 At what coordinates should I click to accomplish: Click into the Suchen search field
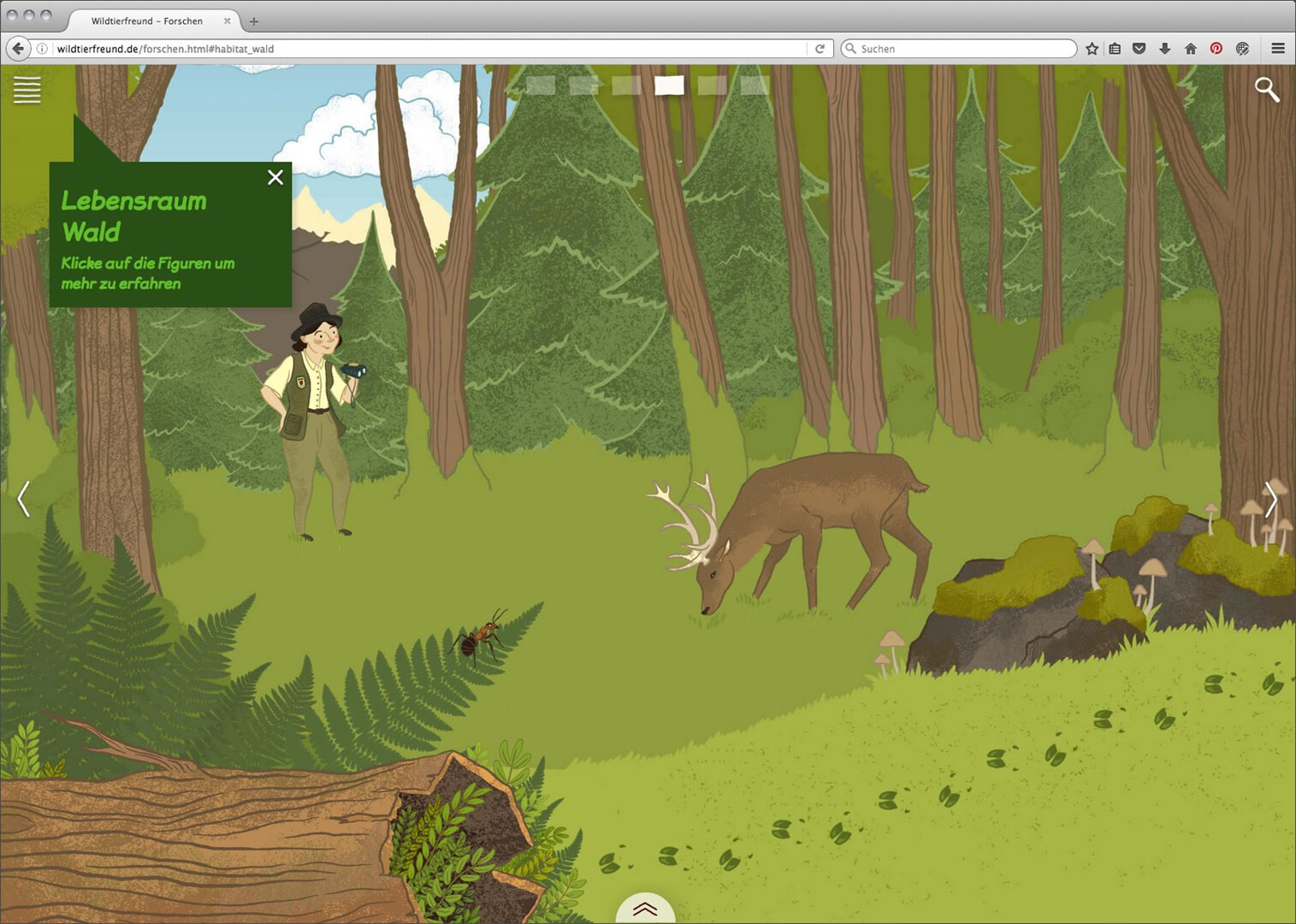click(x=962, y=49)
